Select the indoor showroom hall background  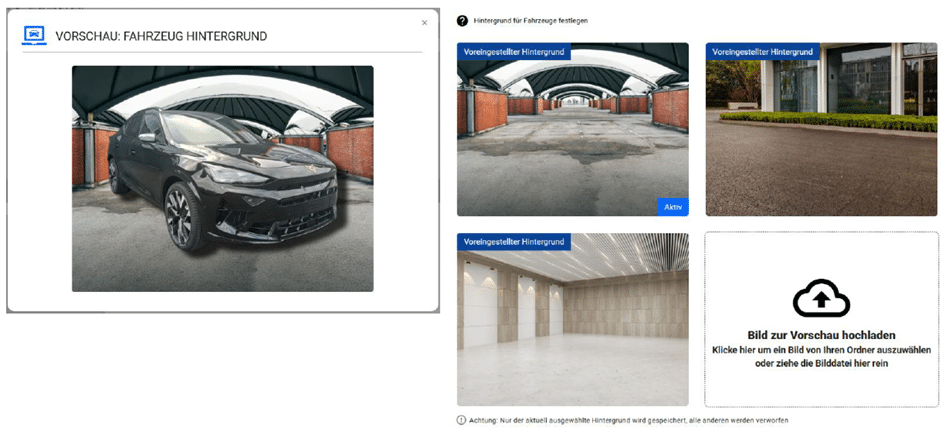point(572,325)
